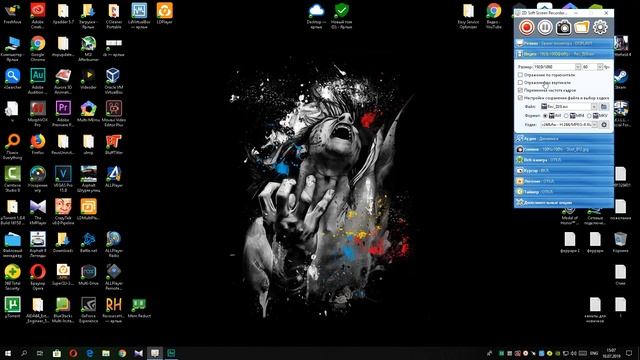Open the Battle.net desktop icon
This screenshot has width=640, height=360.
click(88, 242)
